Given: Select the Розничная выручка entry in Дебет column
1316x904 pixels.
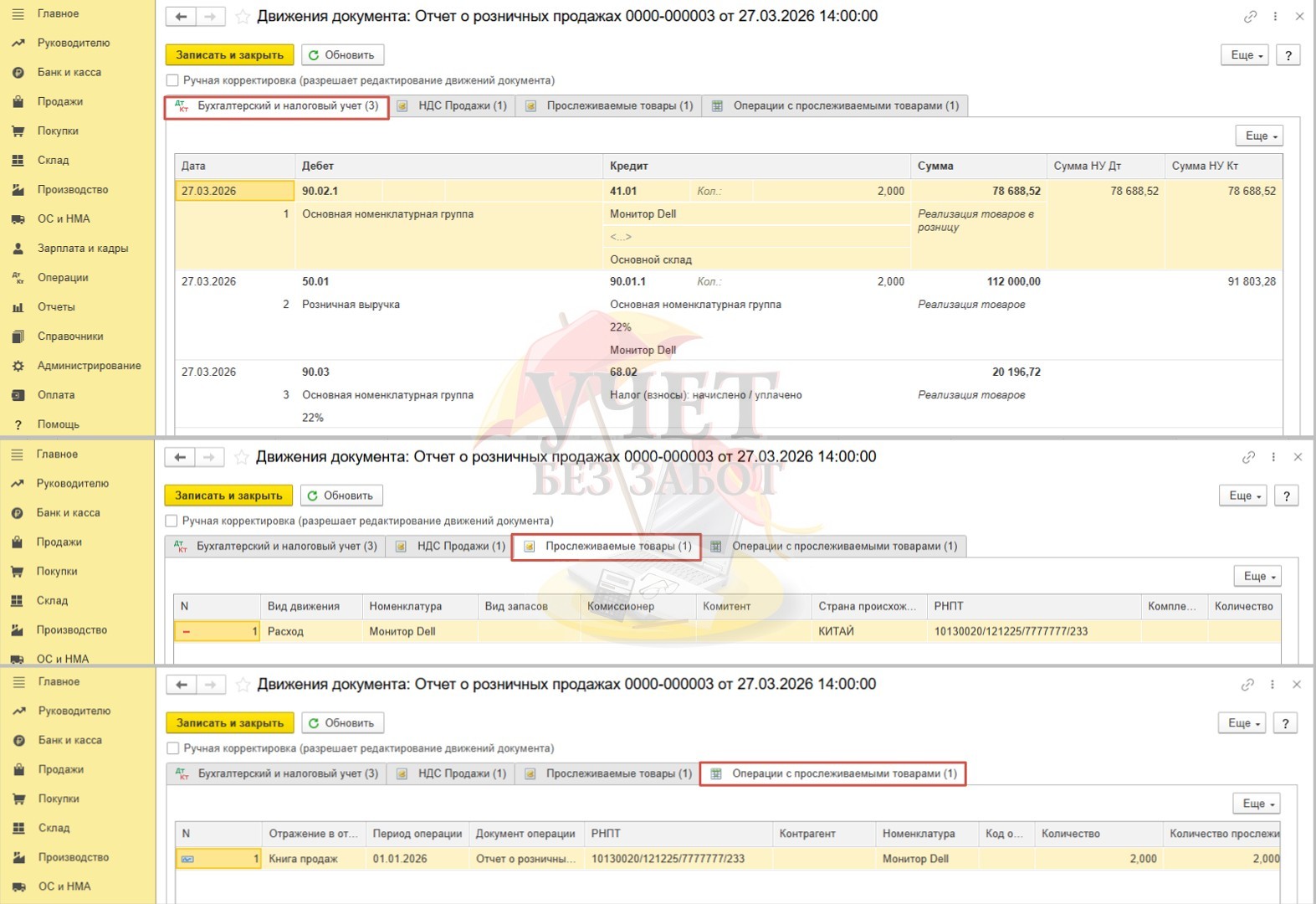Looking at the screenshot, I should point(351,305).
